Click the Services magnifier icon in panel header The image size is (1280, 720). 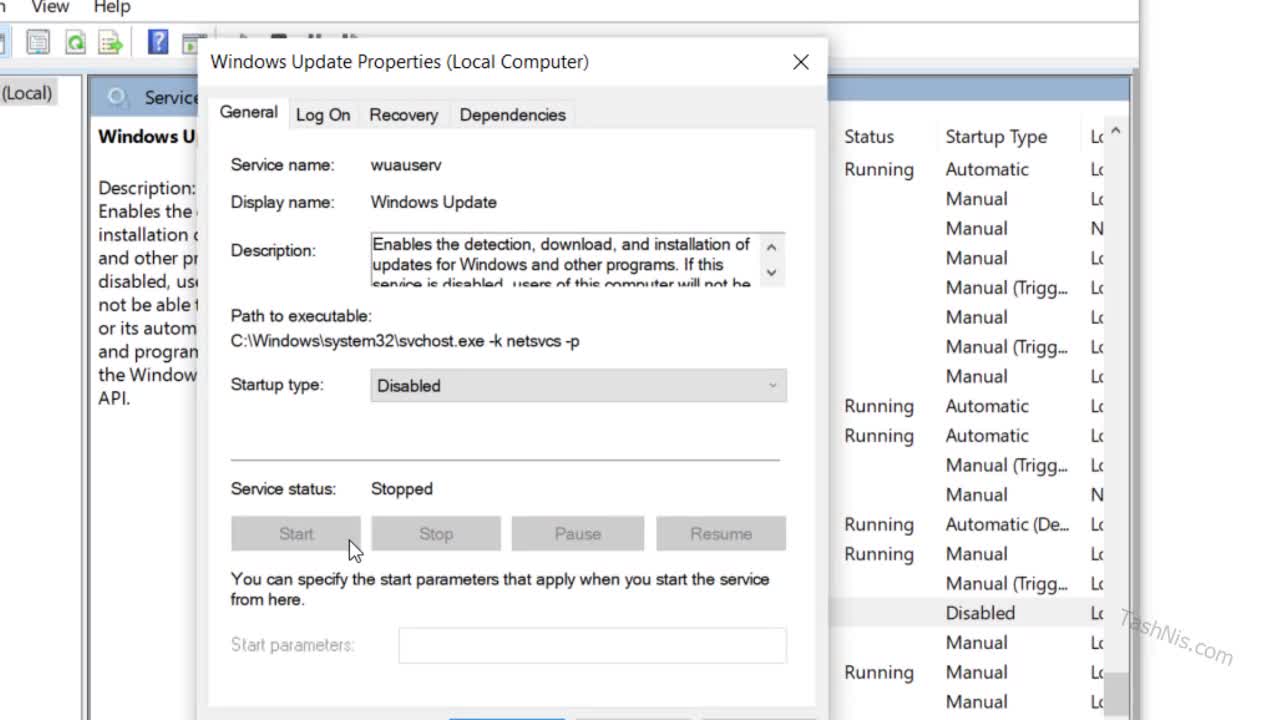tap(118, 97)
